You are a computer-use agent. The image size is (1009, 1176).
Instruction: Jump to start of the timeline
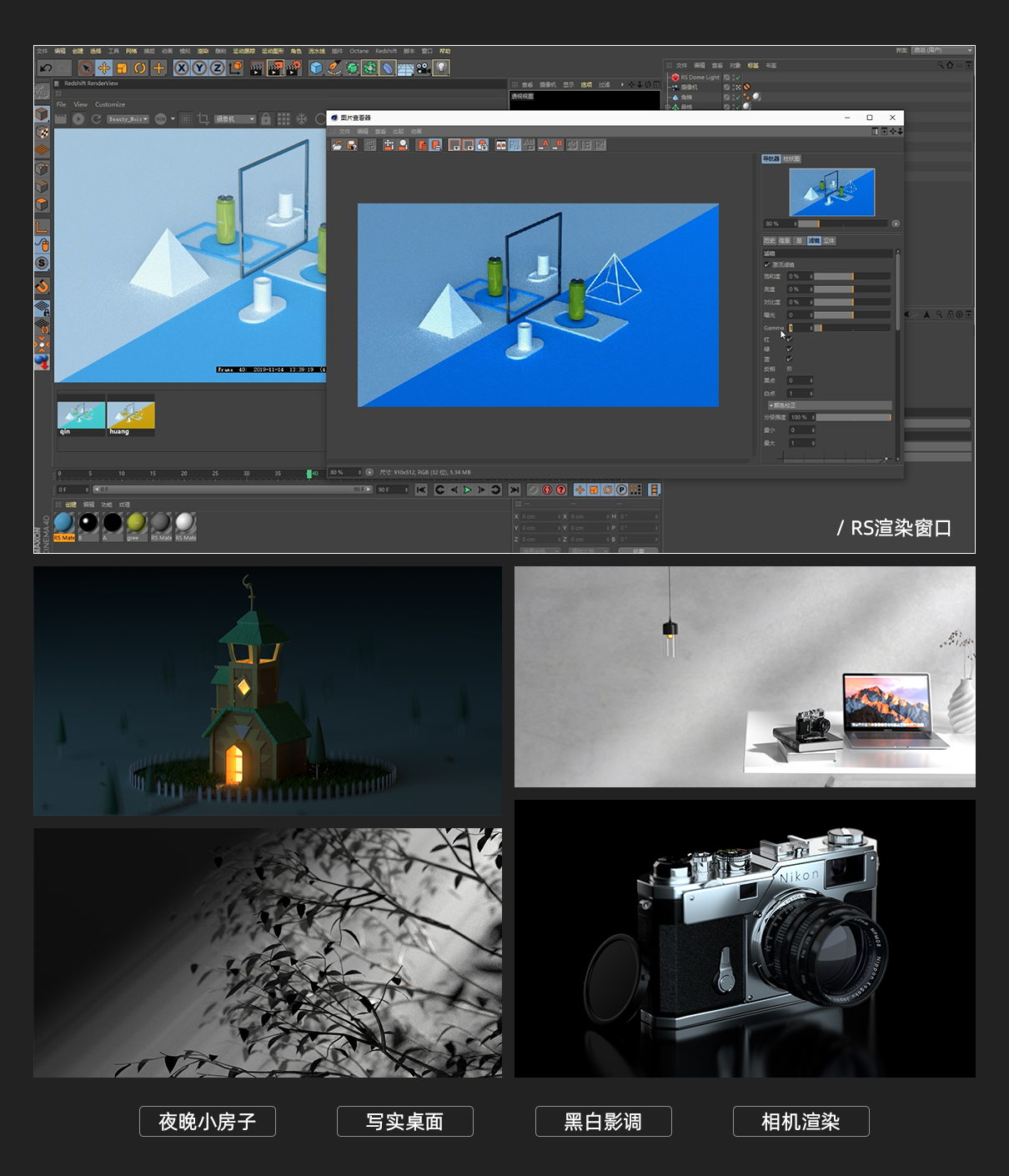tap(421, 490)
